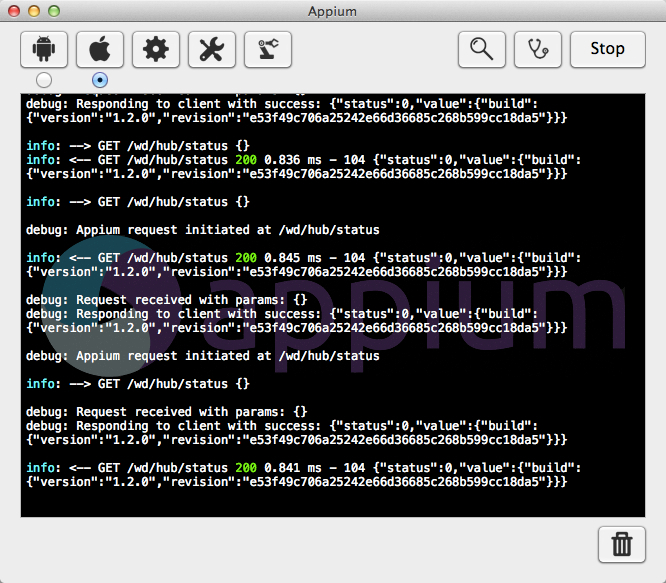The width and height of the screenshot is (666, 583).
Task: Select the iOS platform radio button
Action: [x=100, y=80]
